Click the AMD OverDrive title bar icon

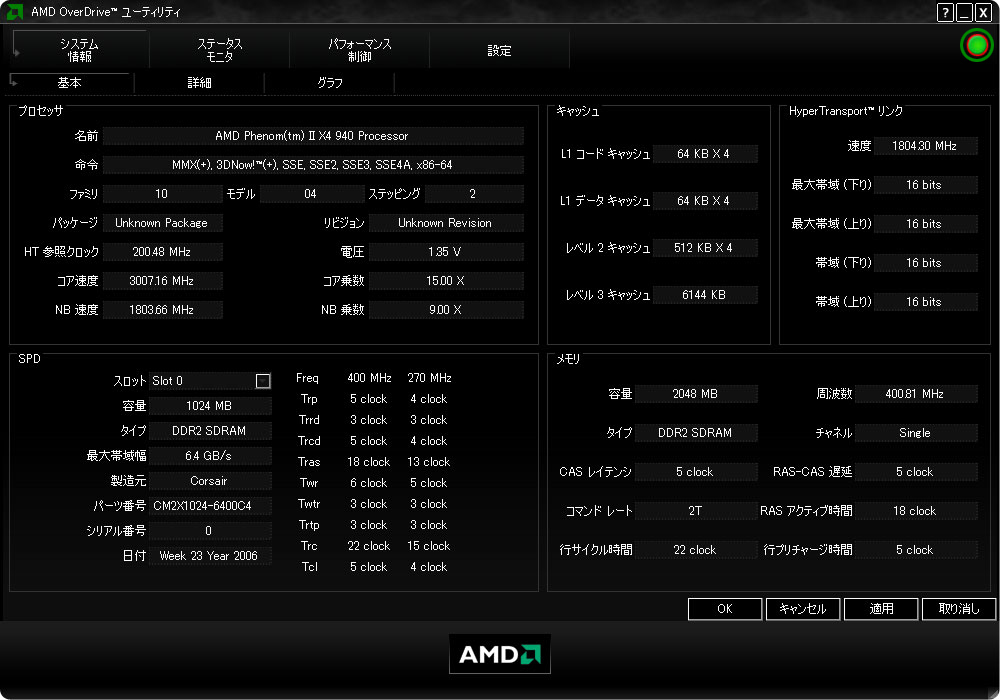[14, 11]
